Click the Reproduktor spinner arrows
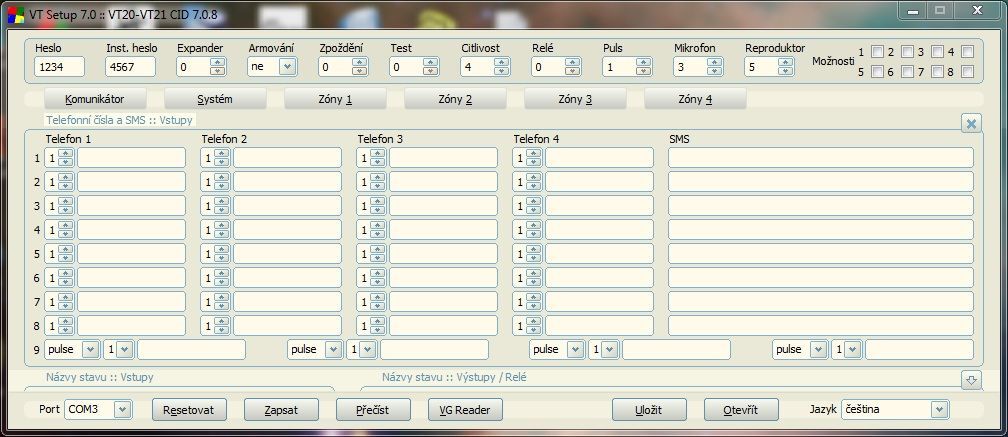This screenshot has width=1008, height=437. point(786,67)
